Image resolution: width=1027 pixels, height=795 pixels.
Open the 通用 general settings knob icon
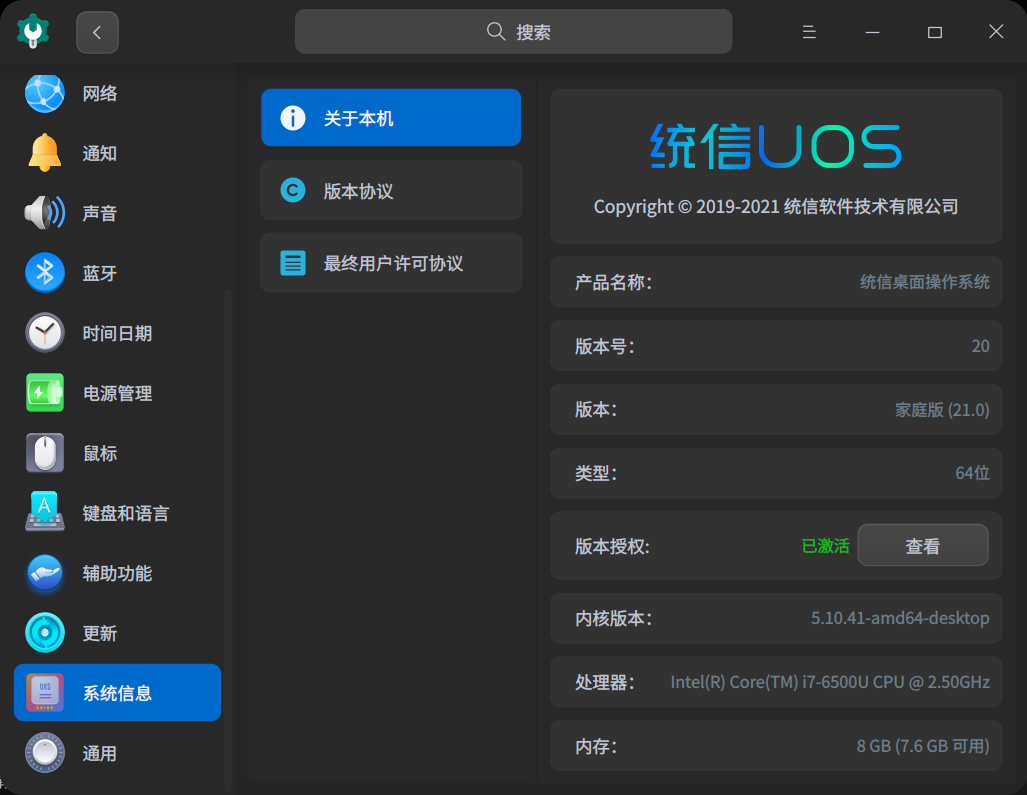(x=45, y=752)
